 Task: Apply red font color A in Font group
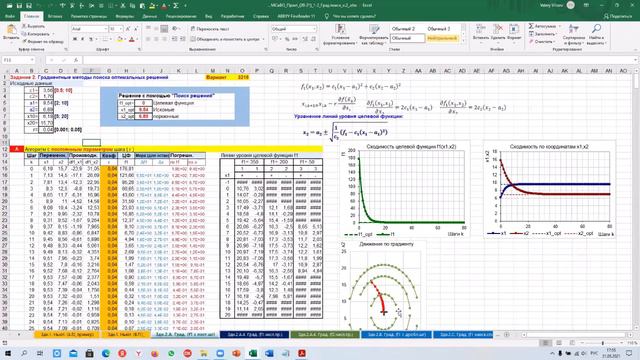click(131, 39)
